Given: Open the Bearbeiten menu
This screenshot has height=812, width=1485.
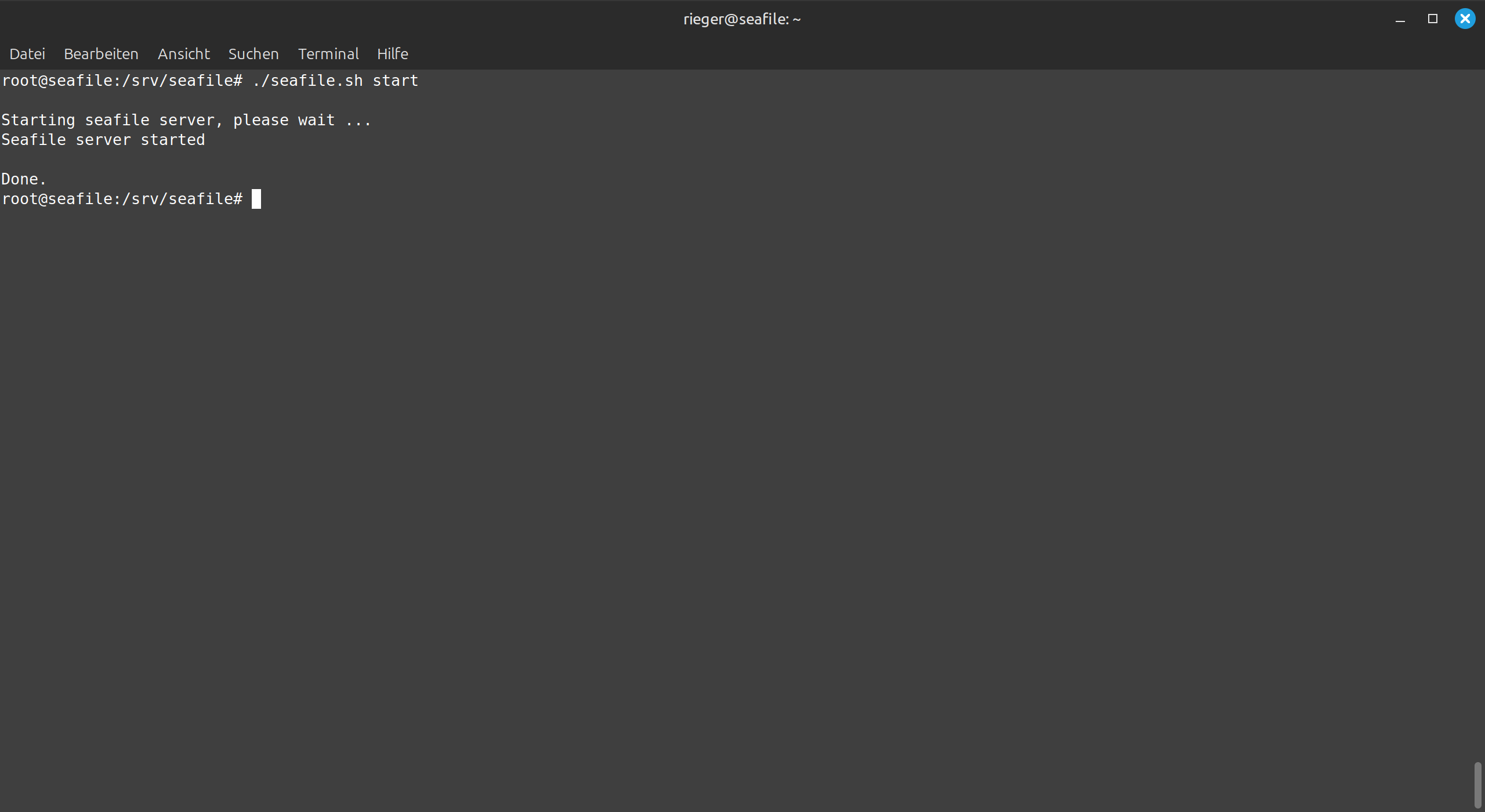Looking at the screenshot, I should pyautogui.click(x=101, y=54).
